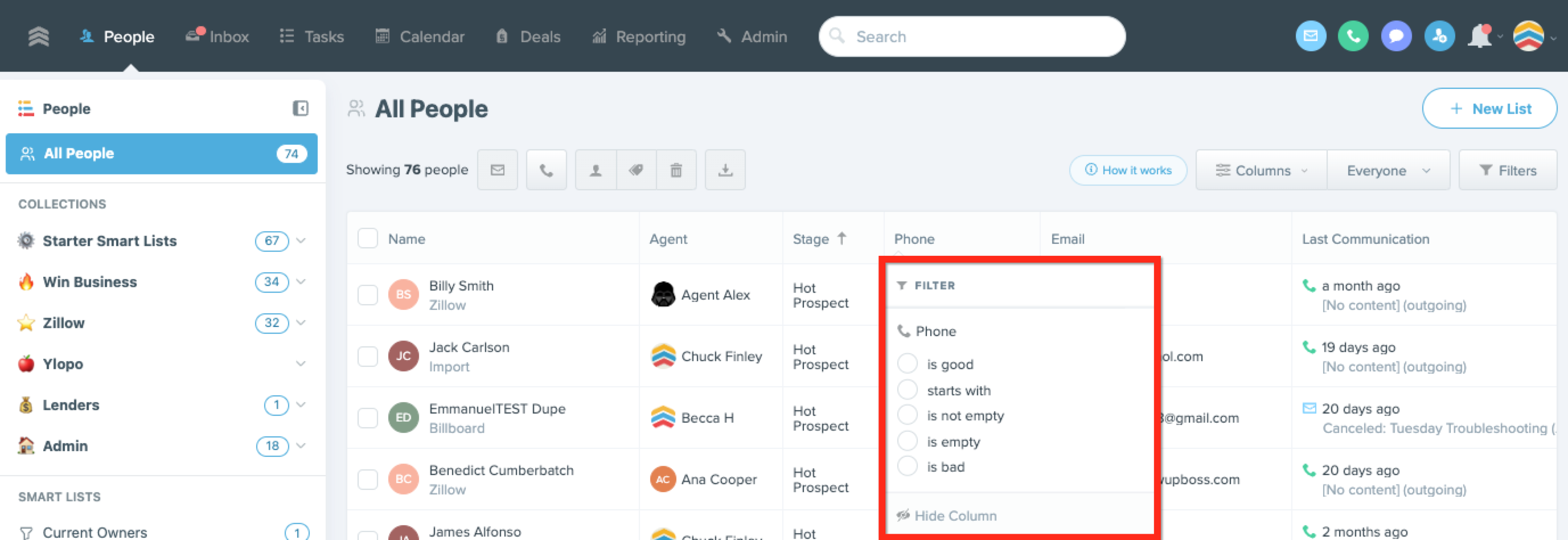
Task: Check the box for Jack Carlson
Action: point(368,356)
